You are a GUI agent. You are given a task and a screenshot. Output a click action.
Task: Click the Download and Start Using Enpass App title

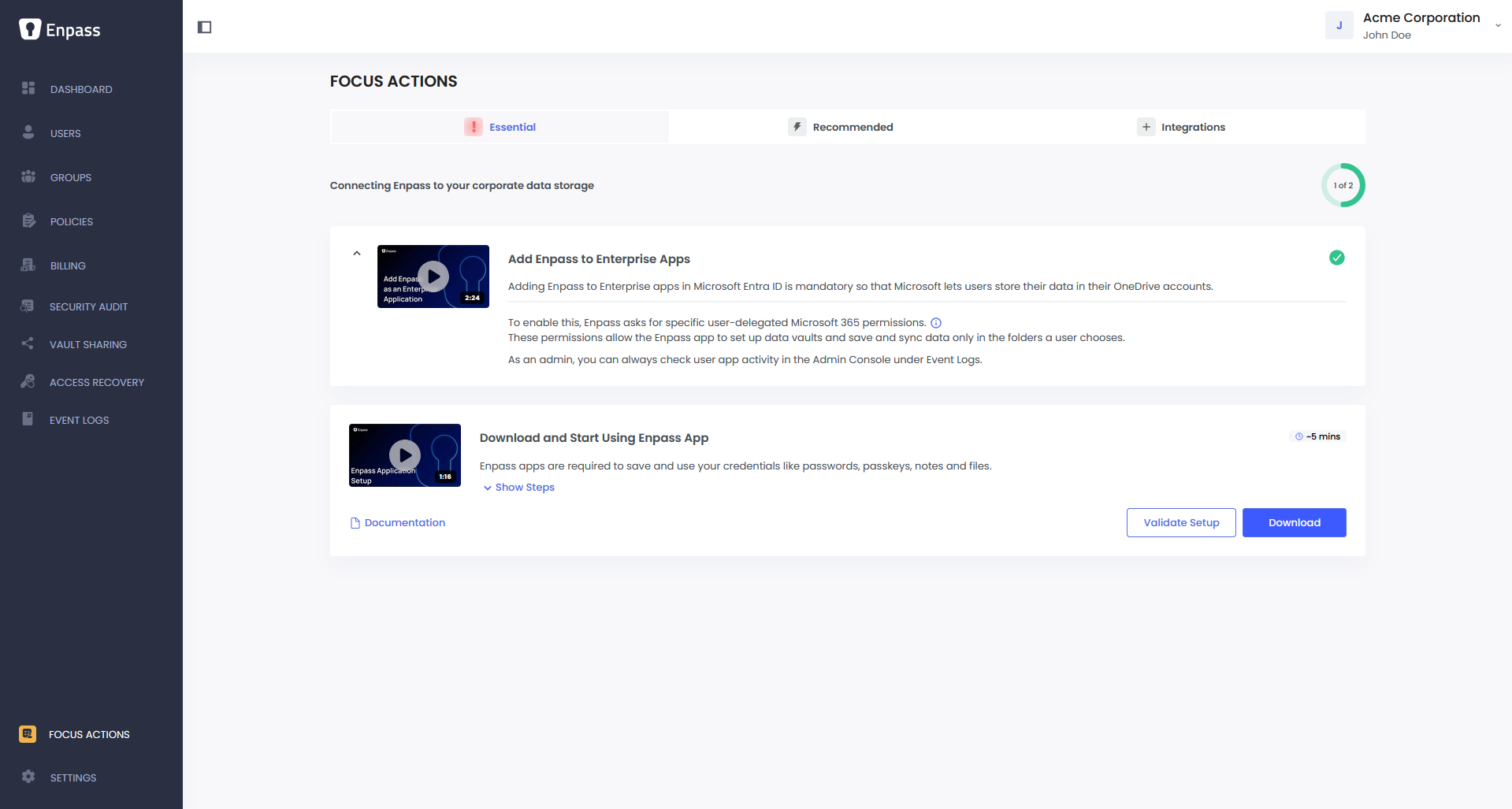pyautogui.click(x=594, y=438)
